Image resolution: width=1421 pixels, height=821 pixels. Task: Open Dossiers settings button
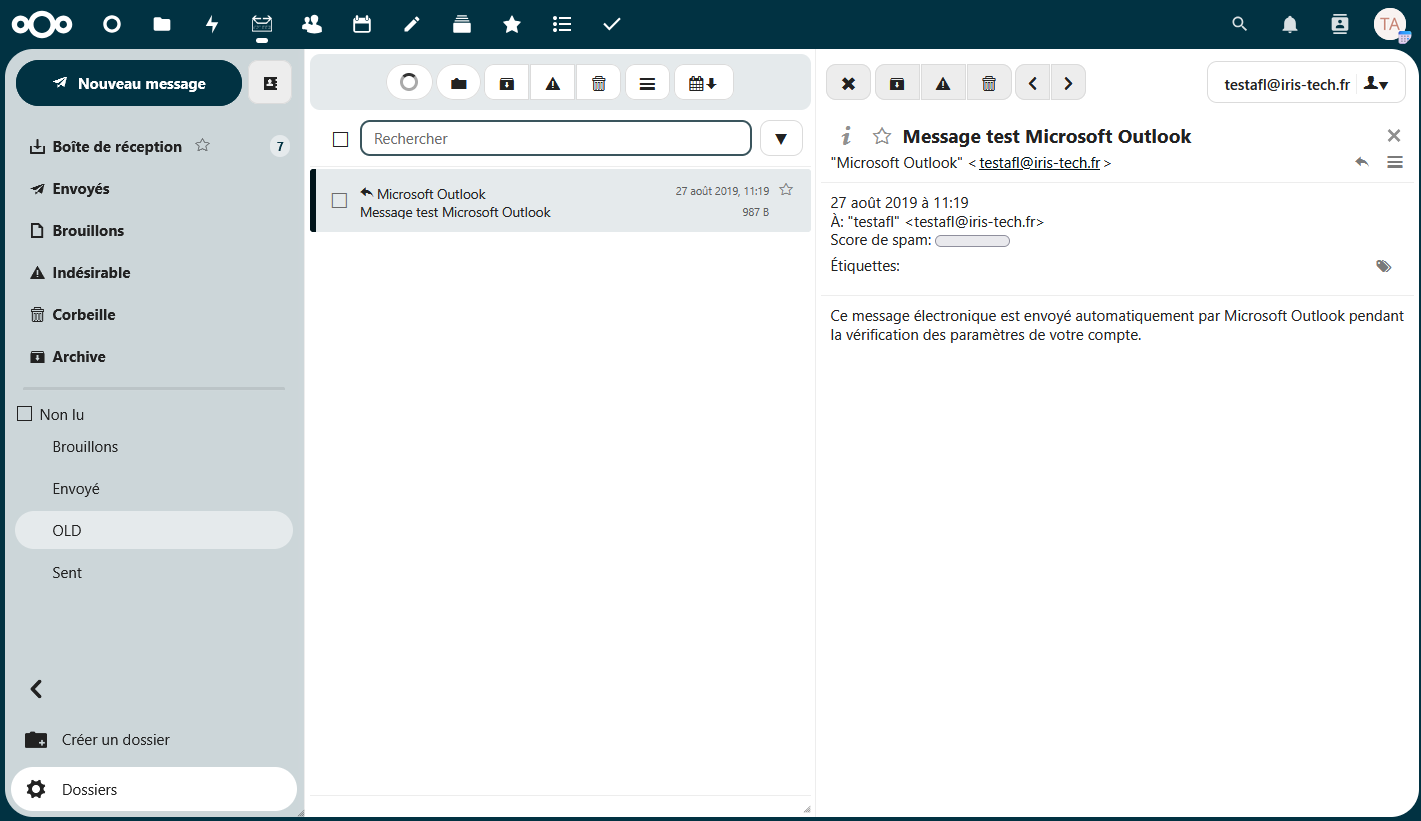point(154,789)
